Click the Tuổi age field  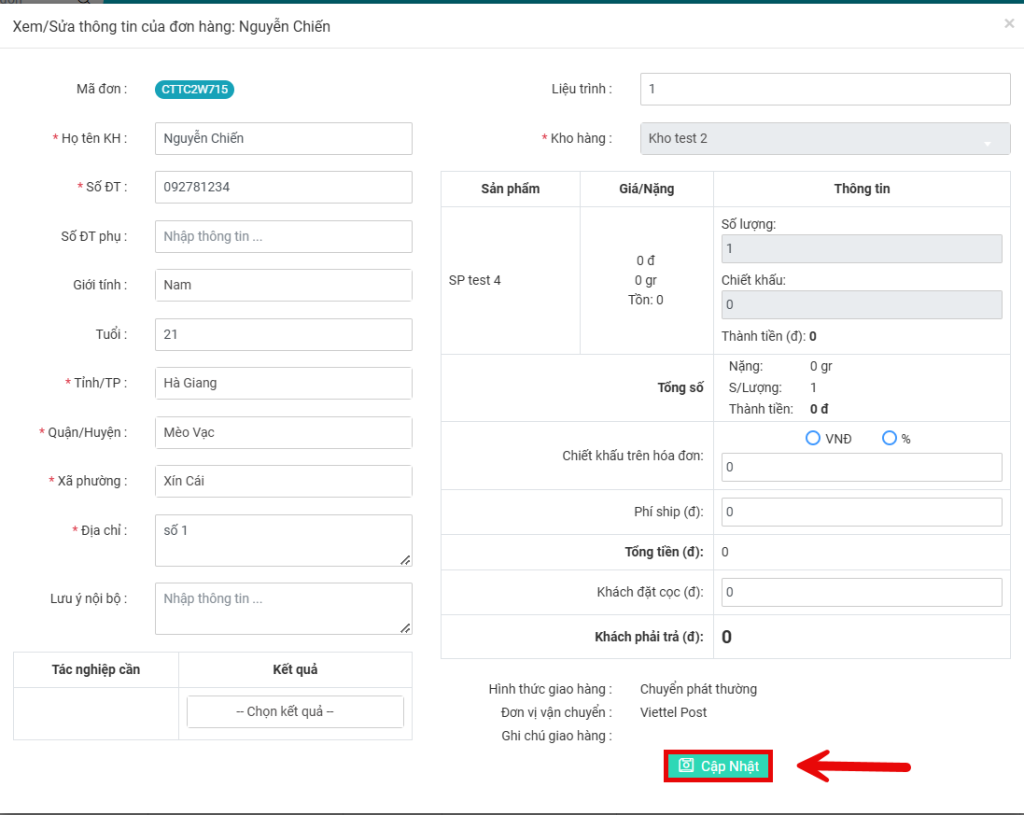coord(284,334)
